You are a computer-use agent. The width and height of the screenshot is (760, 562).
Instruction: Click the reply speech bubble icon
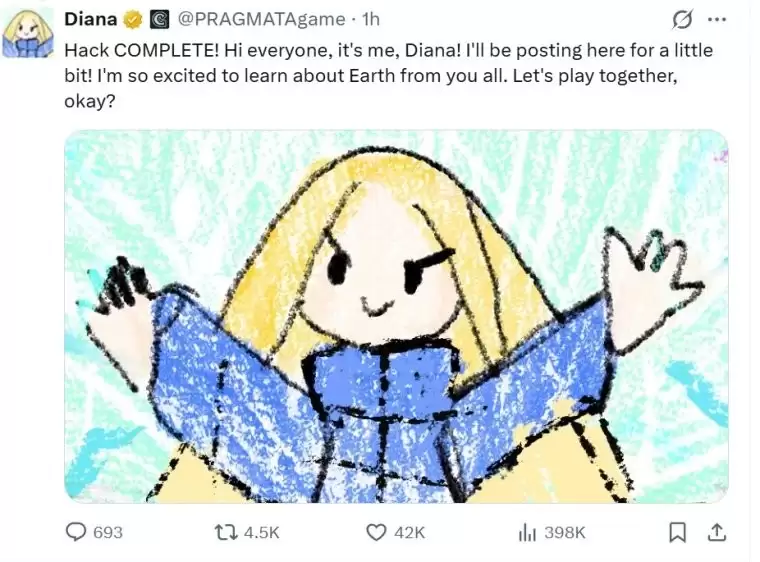click(x=76, y=532)
